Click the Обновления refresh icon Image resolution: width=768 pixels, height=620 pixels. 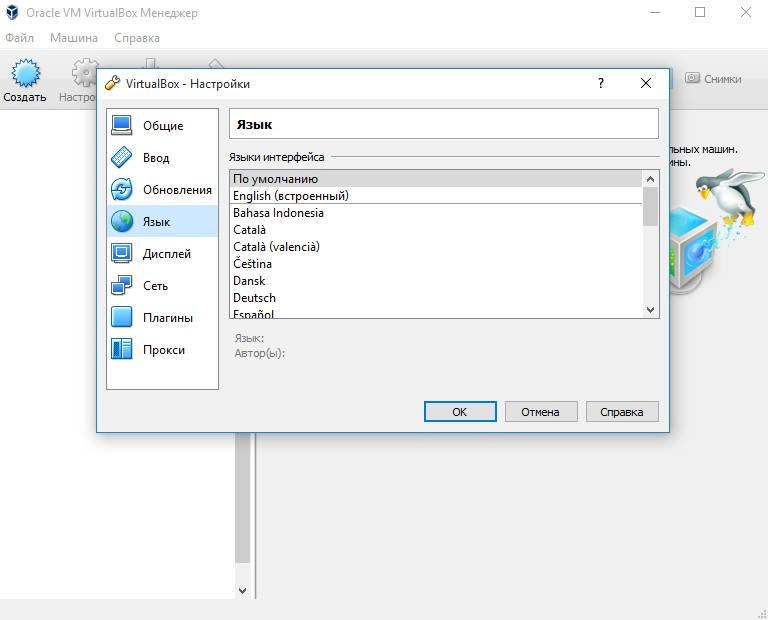121,190
